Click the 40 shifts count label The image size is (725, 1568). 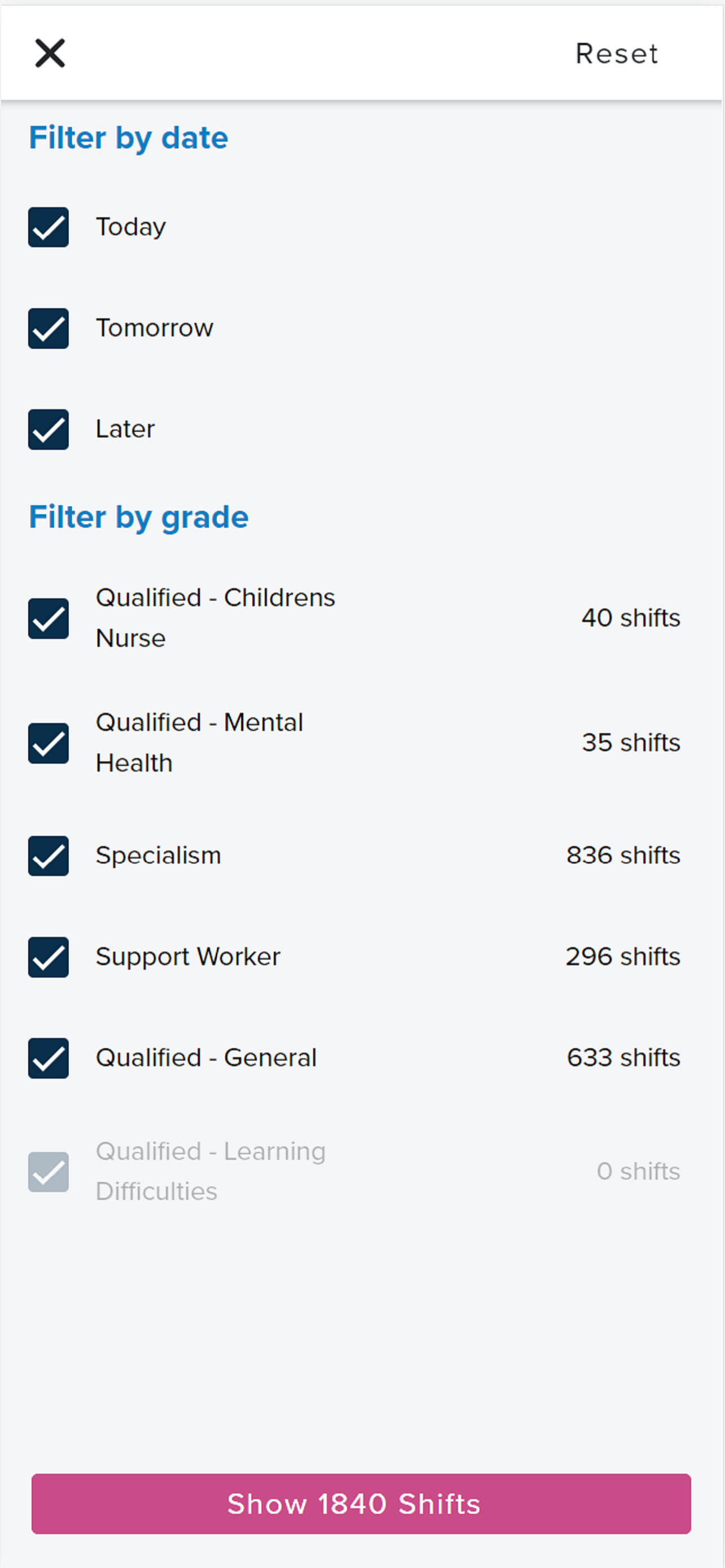(x=631, y=618)
